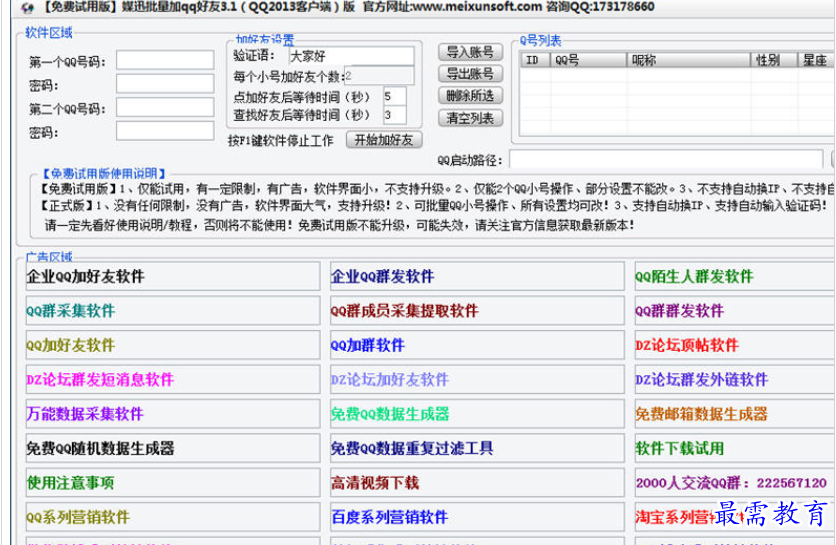The height and width of the screenshot is (545, 836).
Task: Click the 点加好友后等待时间 field showing 5
Action: [395, 97]
